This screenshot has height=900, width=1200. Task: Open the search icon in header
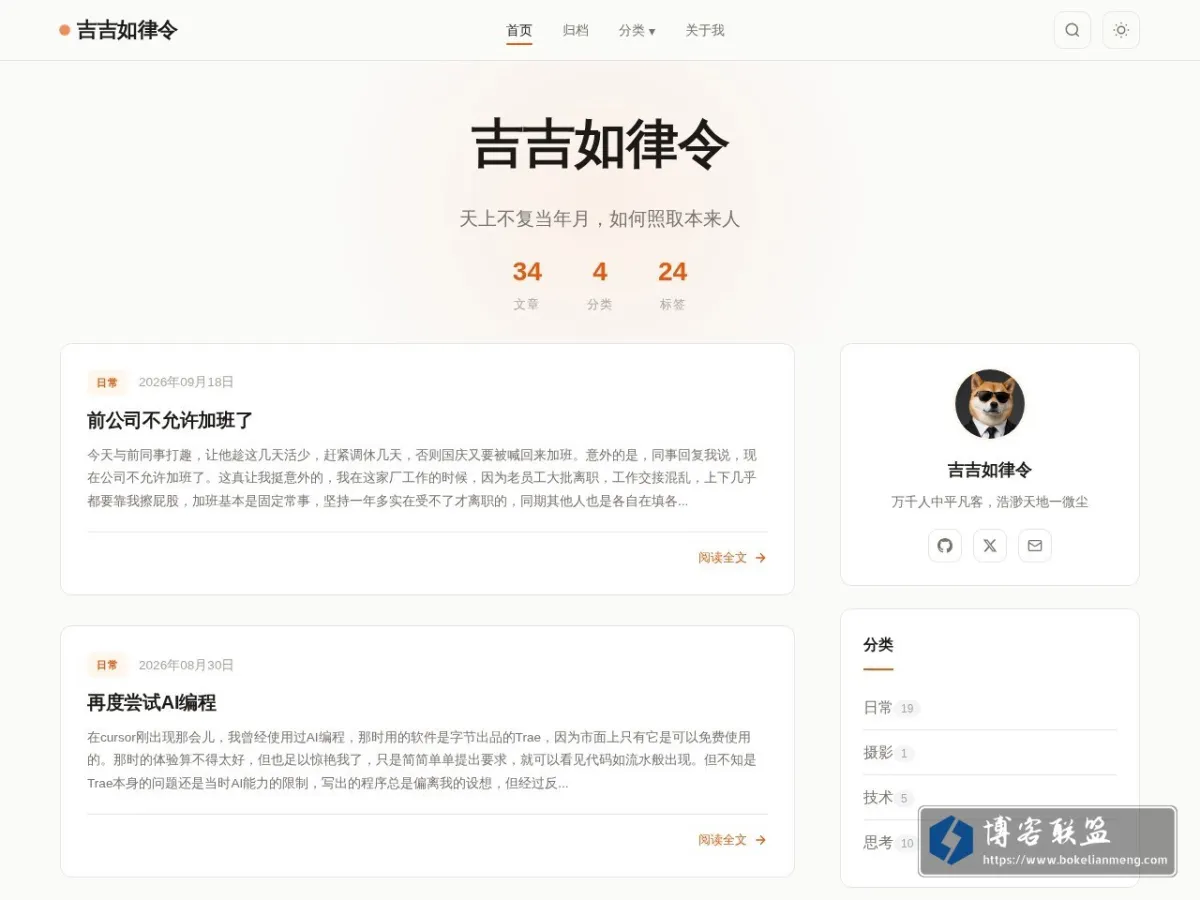[x=1072, y=30]
